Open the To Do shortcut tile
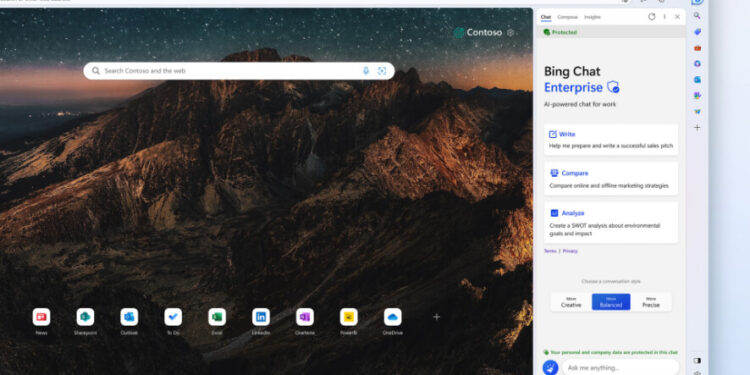Image resolution: width=750 pixels, height=375 pixels. 173,317
